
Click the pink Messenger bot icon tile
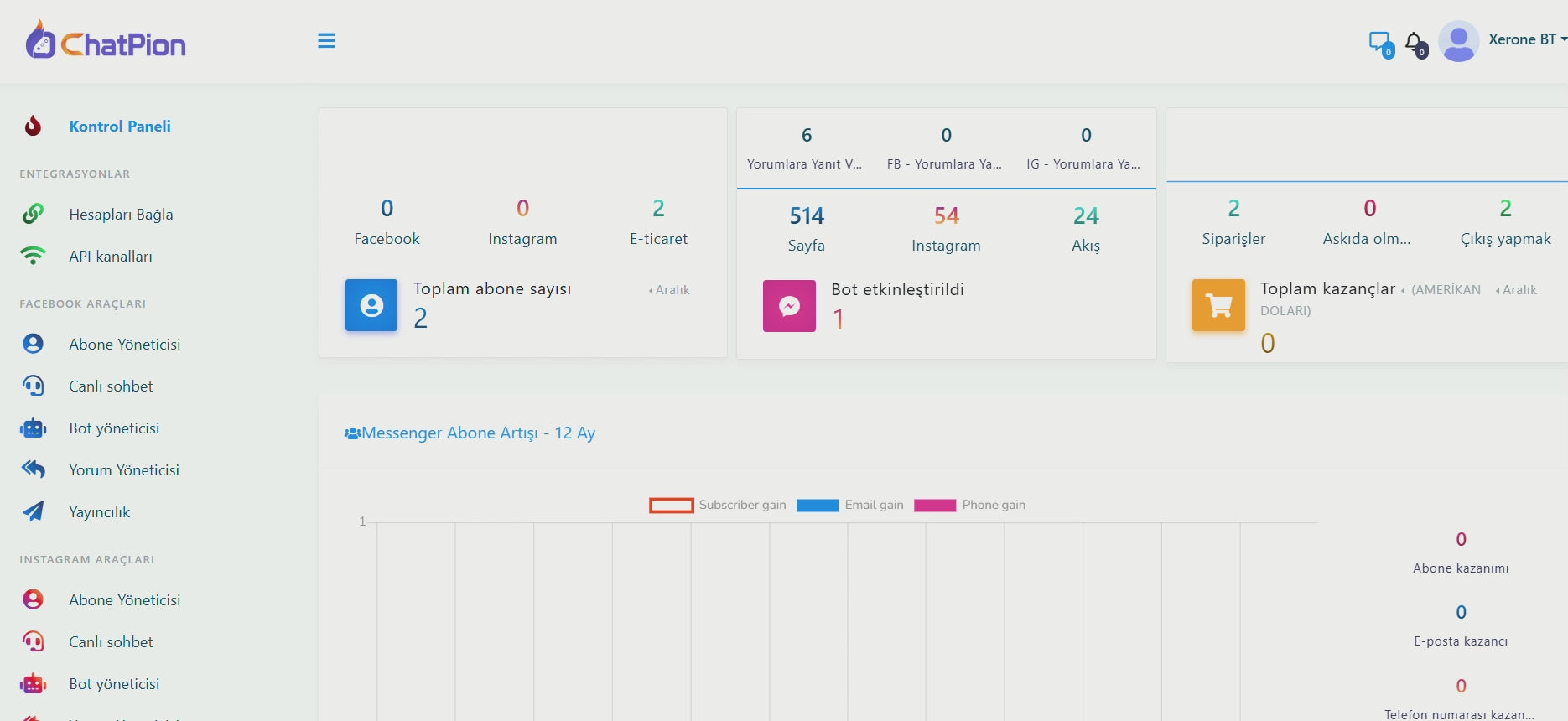[x=789, y=306]
